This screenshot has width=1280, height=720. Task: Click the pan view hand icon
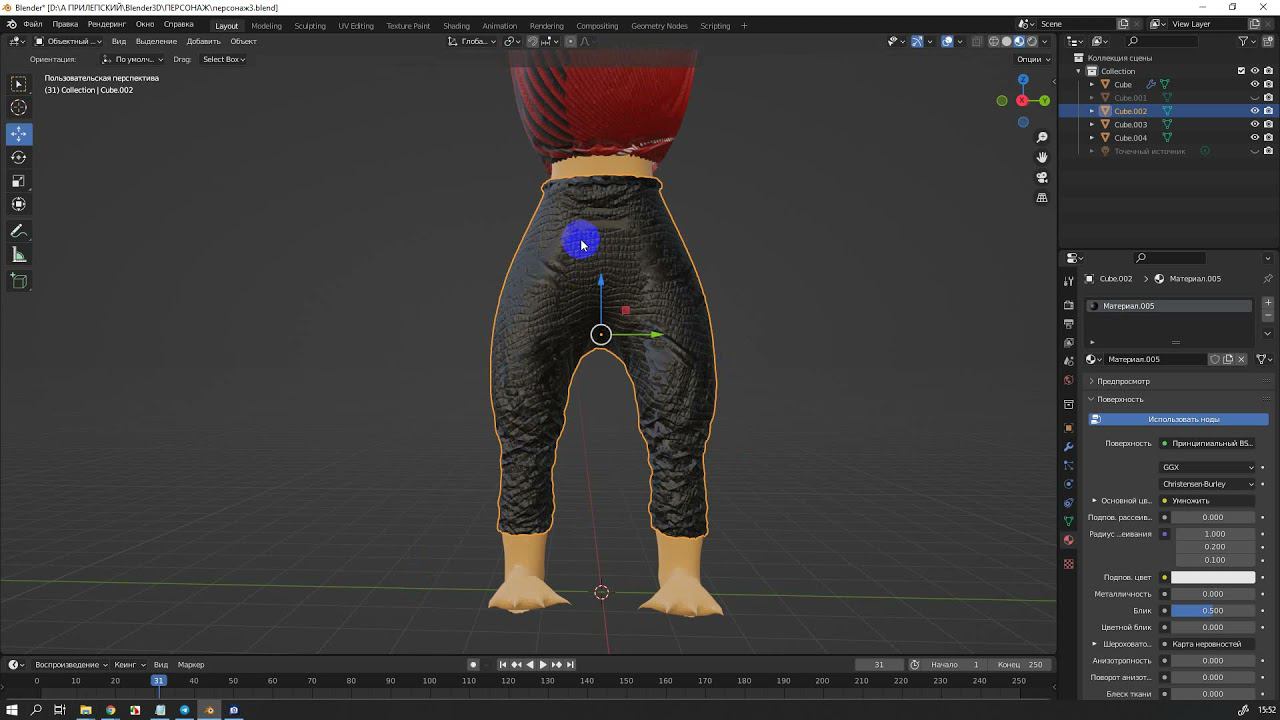tap(1042, 157)
